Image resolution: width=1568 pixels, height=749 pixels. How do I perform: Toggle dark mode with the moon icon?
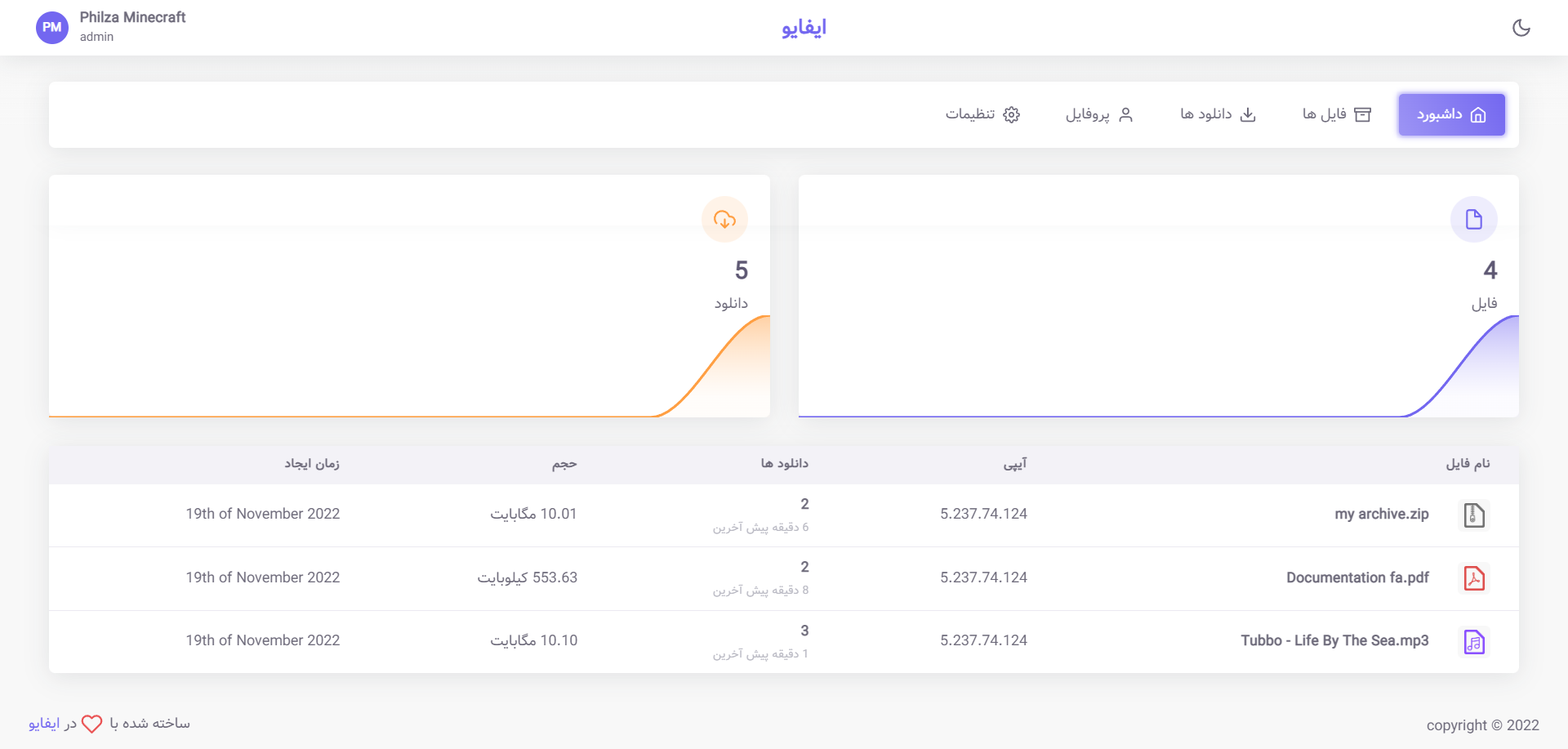point(1521,28)
